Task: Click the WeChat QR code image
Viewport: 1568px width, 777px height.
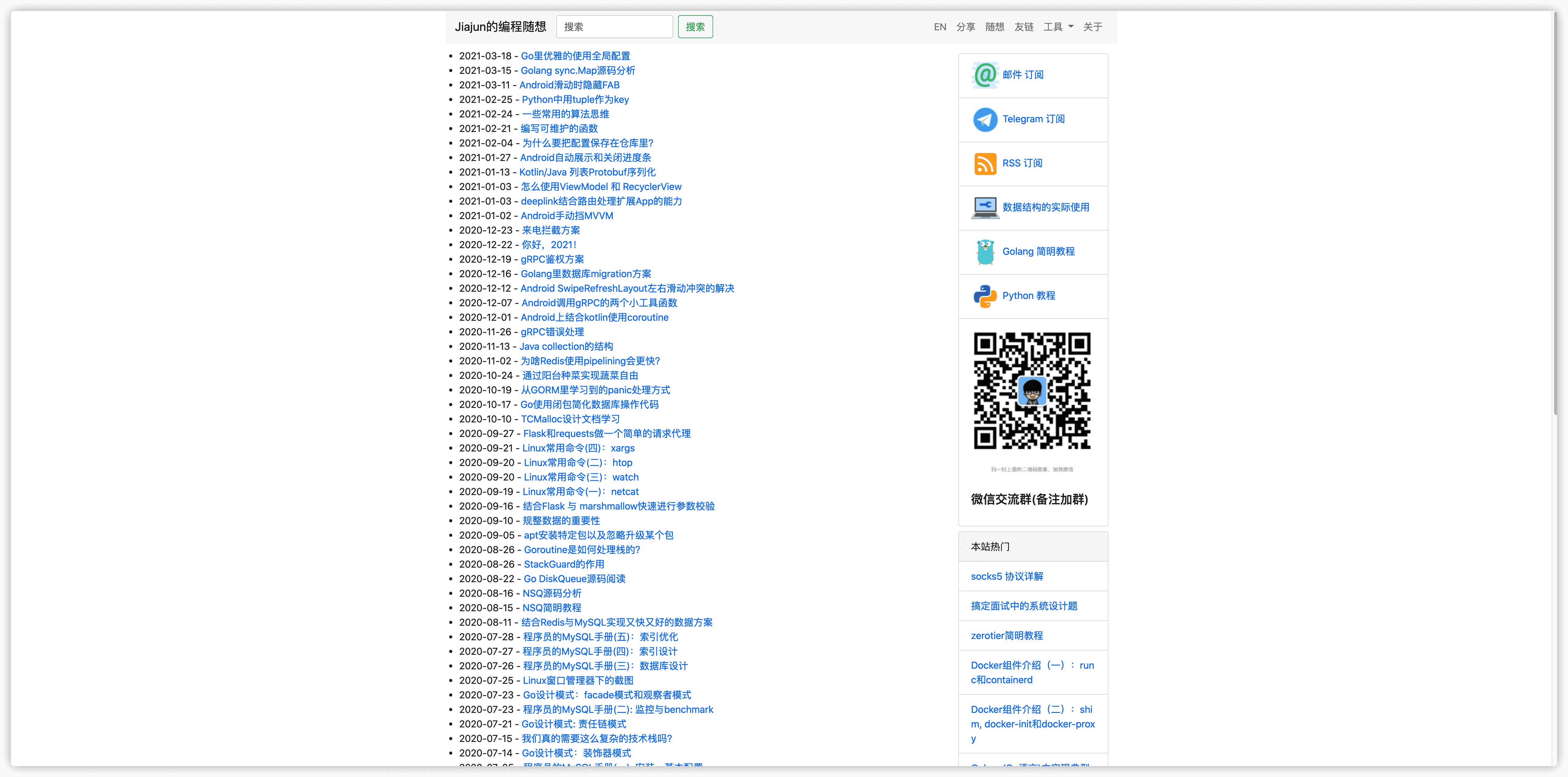Action: point(1032,391)
